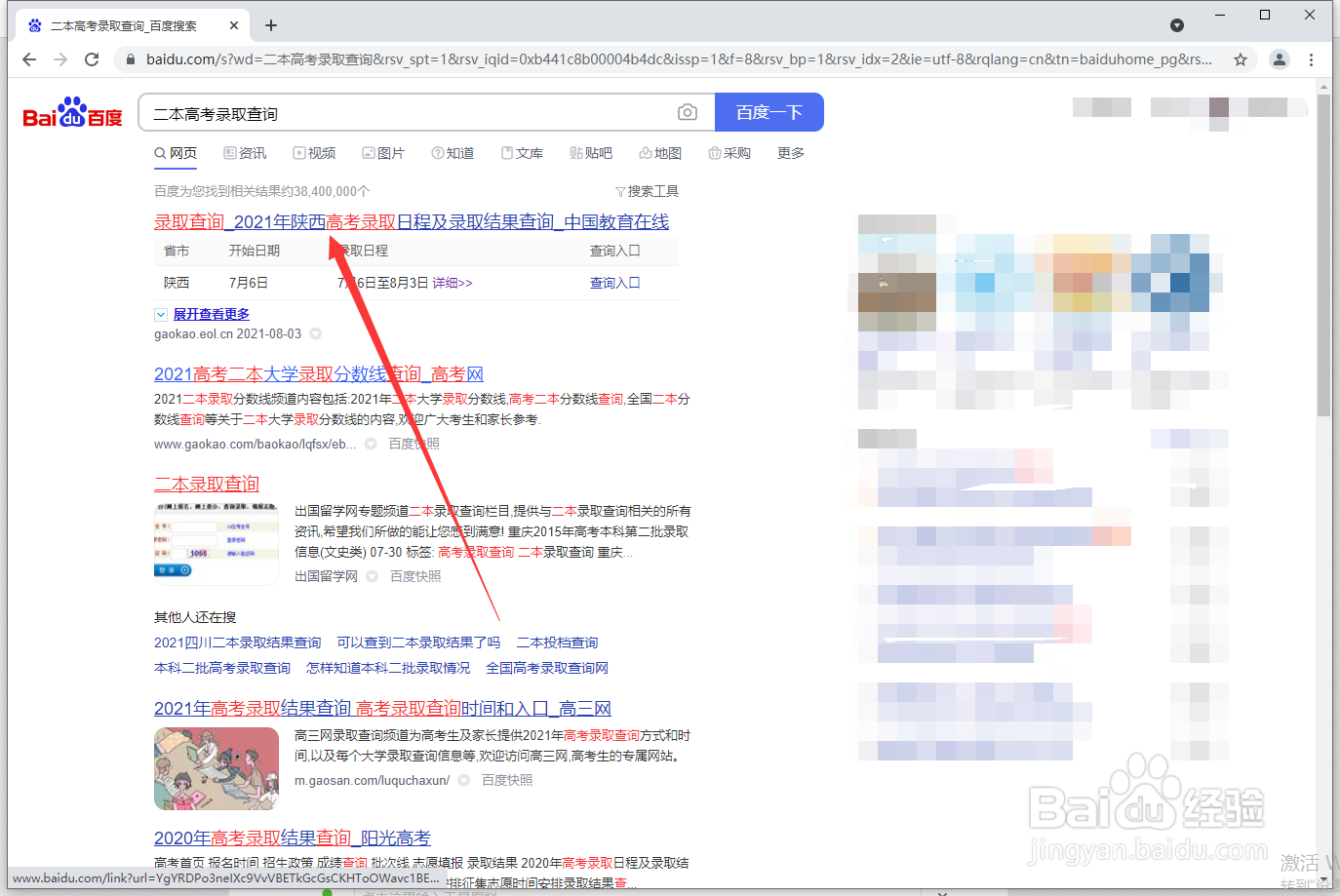Click the Baidu logo
The width and height of the screenshot is (1340, 896).
click(73, 113)
